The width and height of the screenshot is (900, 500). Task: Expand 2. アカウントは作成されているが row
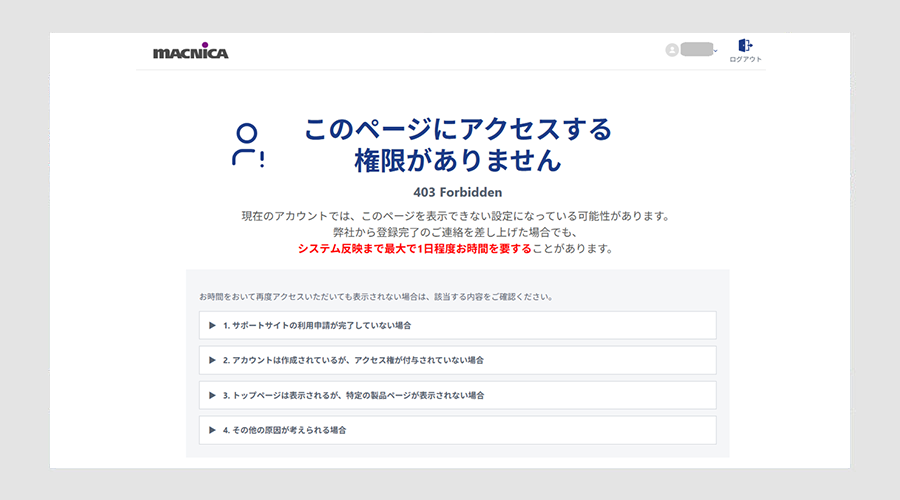tap(457, 361)
